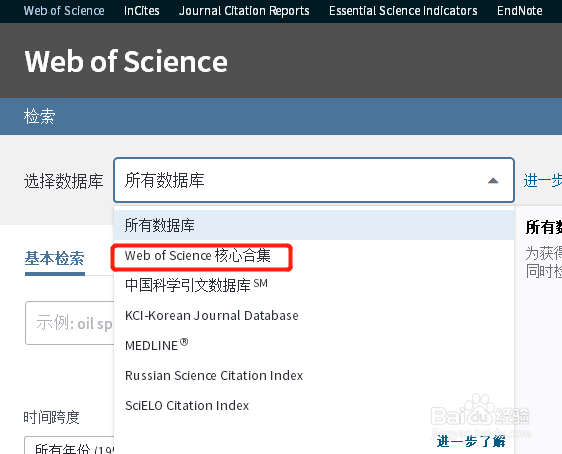Viewport: 562px width, 454px height.
Task: Click Web of Science top navigation link
Action: click(x=64, y=11)
